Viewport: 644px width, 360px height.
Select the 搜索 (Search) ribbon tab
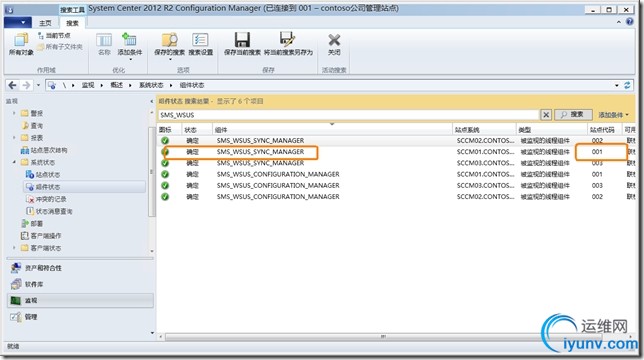coord(72,23)
